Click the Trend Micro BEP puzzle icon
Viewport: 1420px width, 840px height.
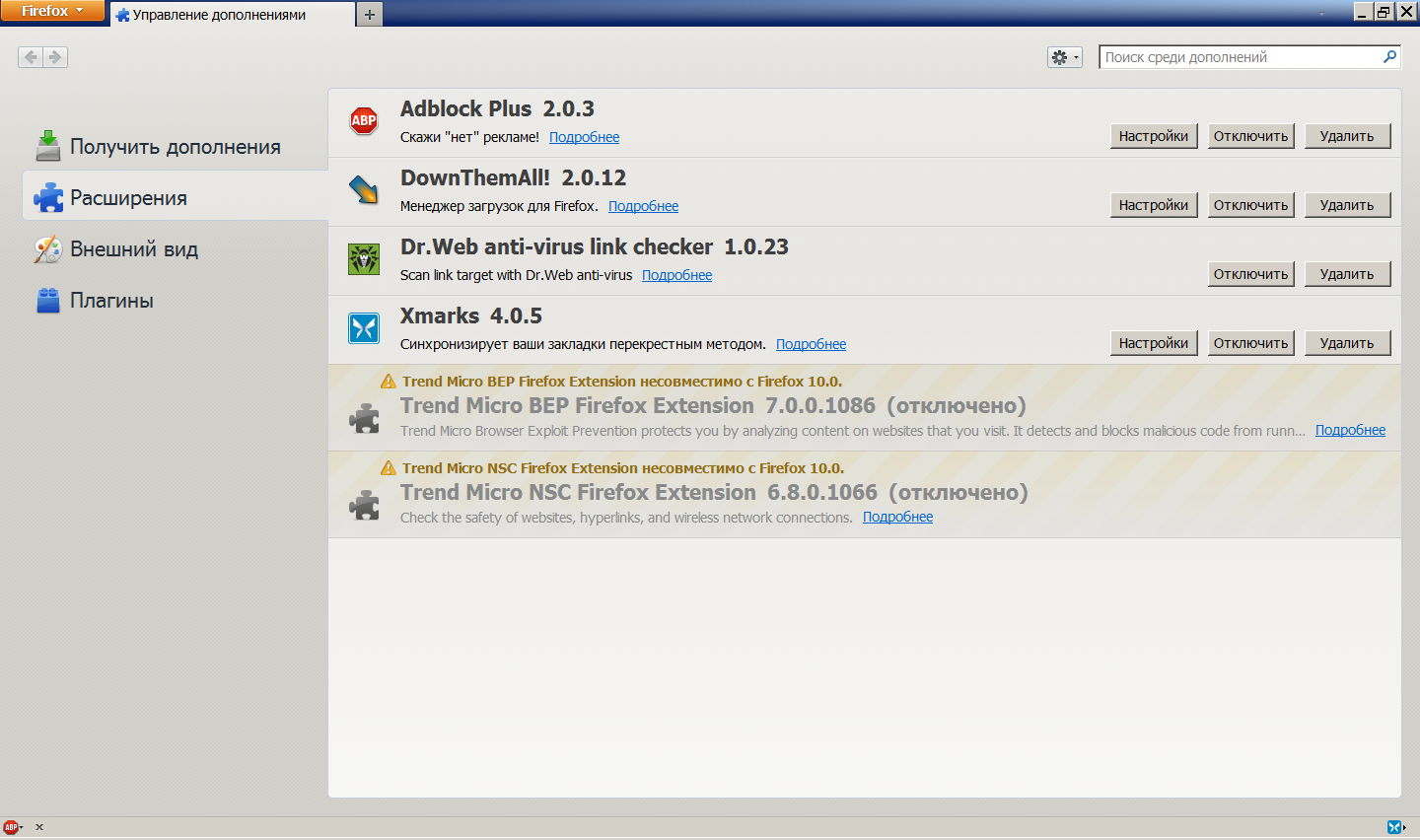point(364,418)
